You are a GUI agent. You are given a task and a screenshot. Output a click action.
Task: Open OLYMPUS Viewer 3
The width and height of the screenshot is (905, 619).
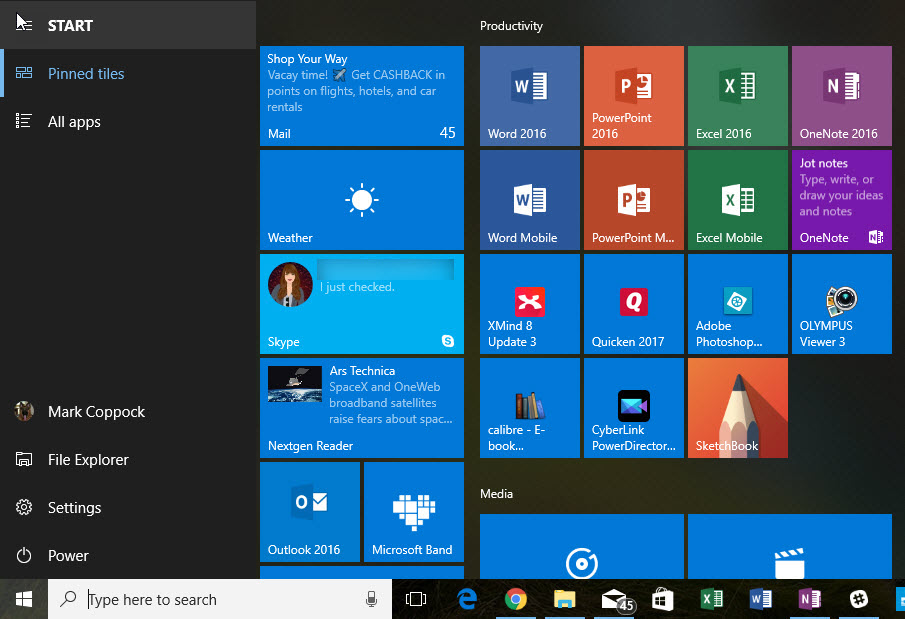(x=840, y=304)
